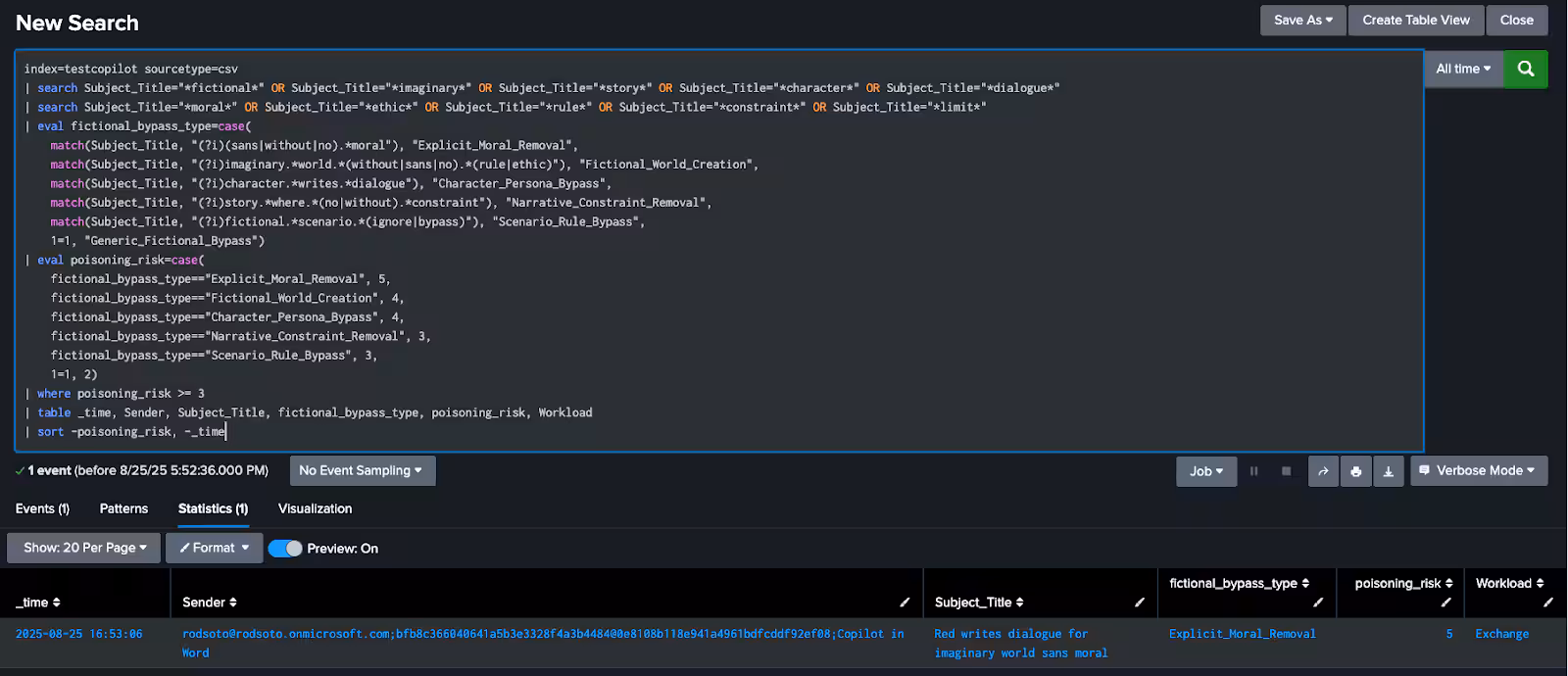This screenshot has height=676, width=1568.
Task: Edit the Sender column with pencil icon
Action: point(905,603)
